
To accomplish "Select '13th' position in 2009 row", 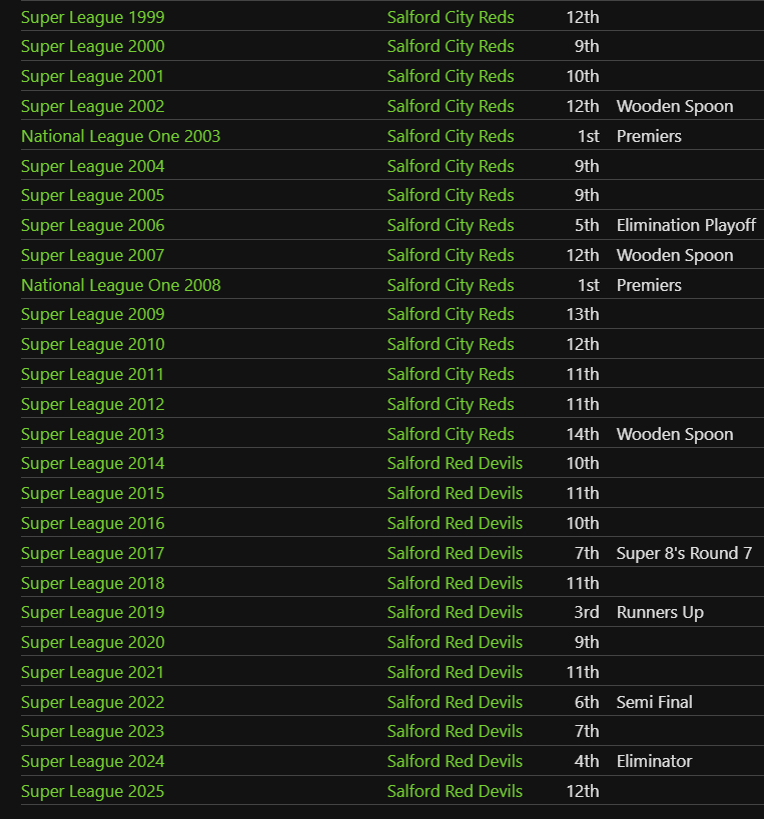I will [583, 314].
